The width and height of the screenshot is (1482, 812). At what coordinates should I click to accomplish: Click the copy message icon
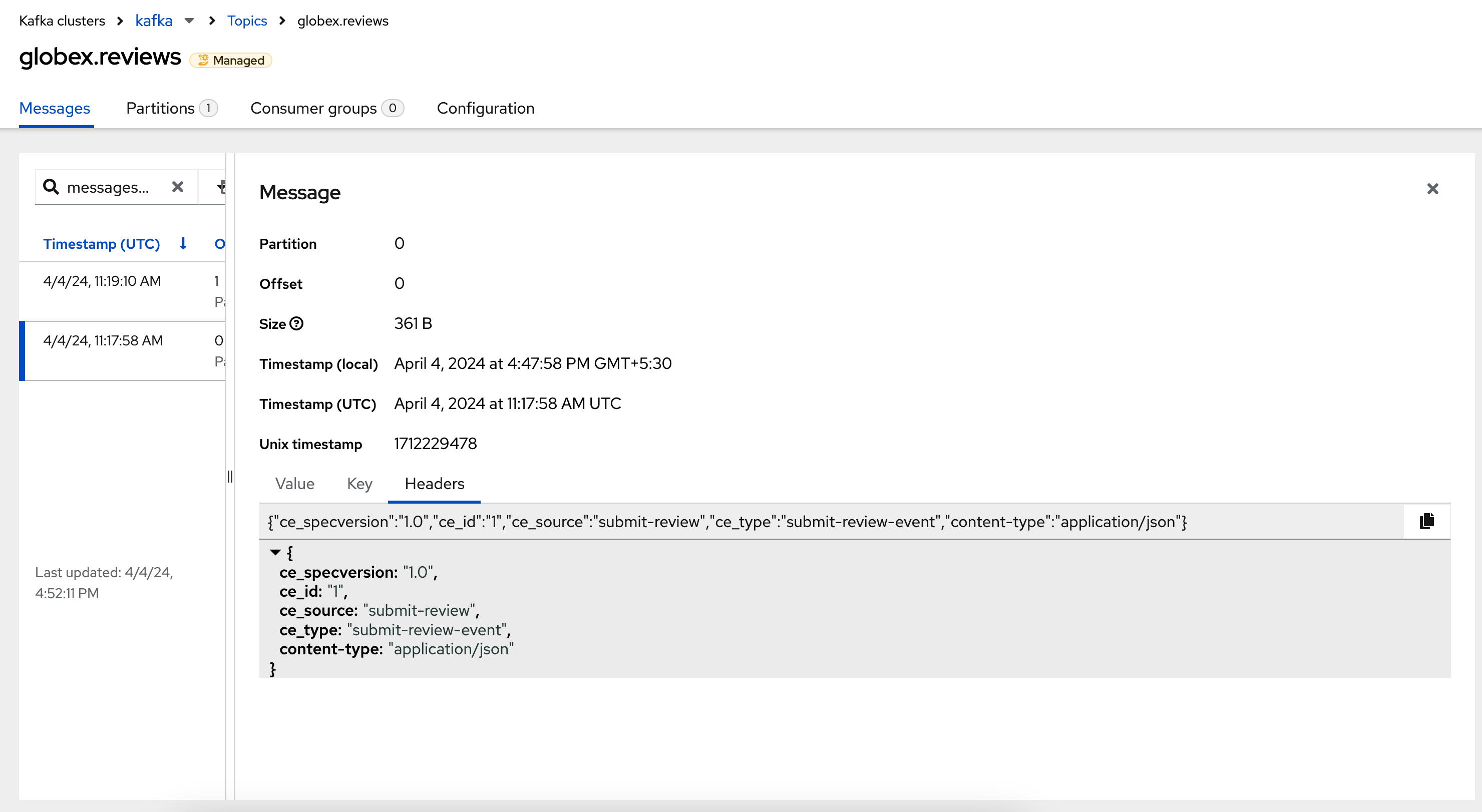[x=1428, y=521]
